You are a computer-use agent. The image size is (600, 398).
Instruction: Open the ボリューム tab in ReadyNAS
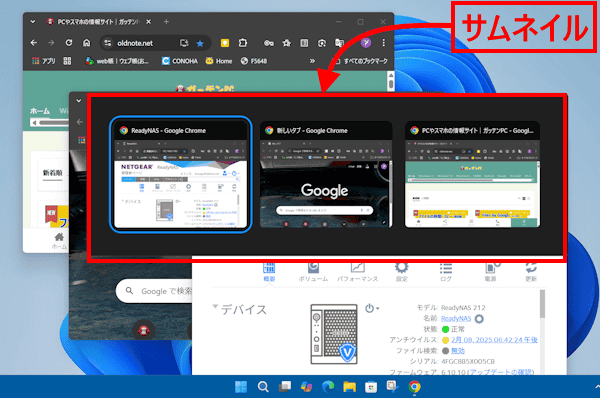[x=313, y=272]
